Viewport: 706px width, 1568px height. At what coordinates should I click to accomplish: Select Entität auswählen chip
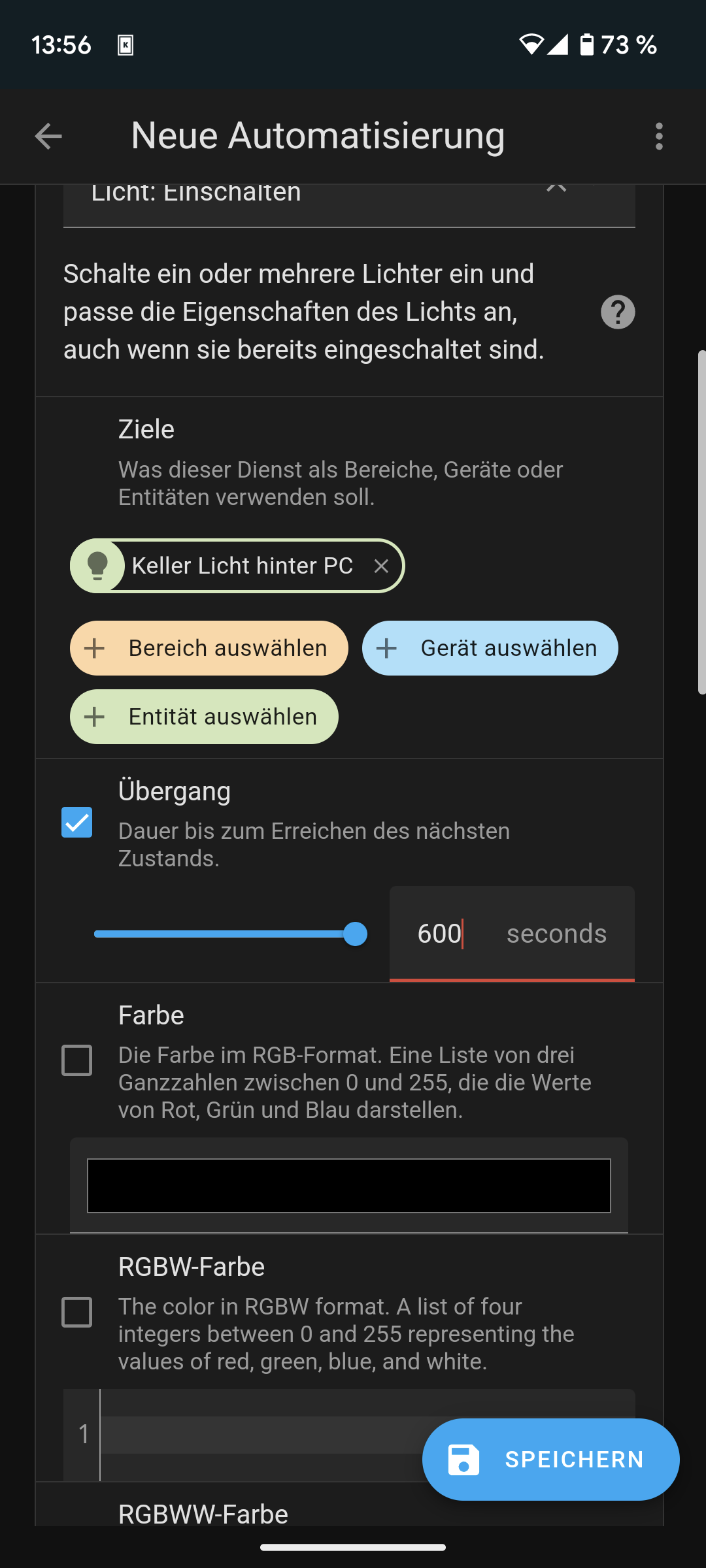pyautogui.click(x=204, y=717)
